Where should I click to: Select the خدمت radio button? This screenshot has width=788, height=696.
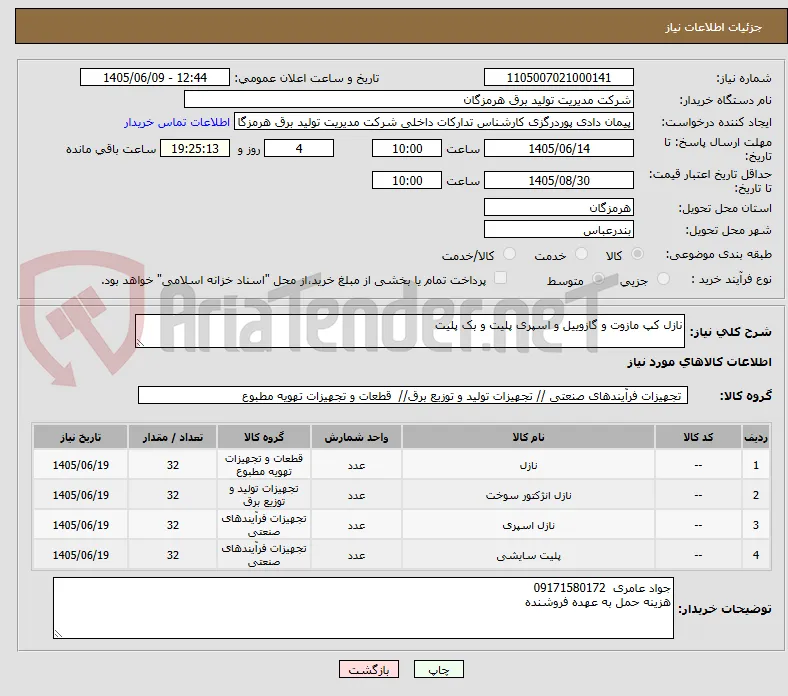coord(581,254)
